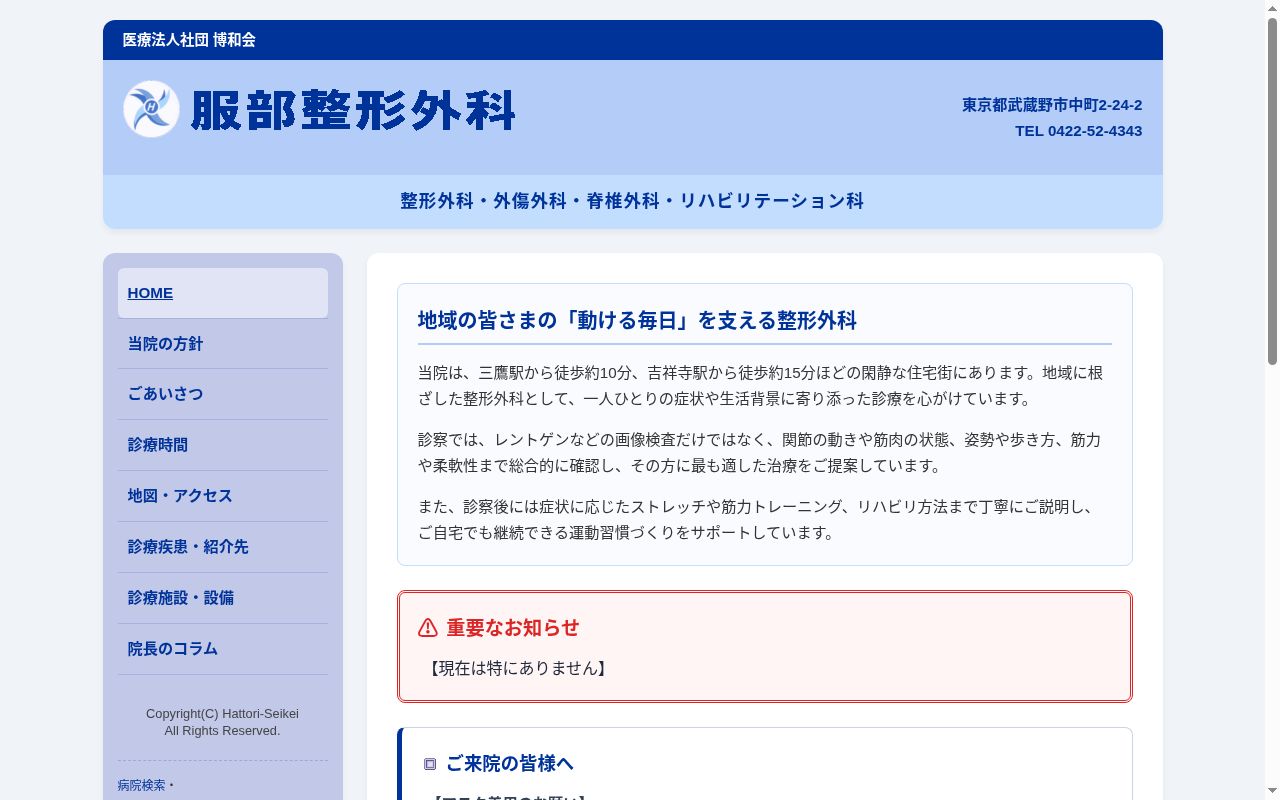Click the square icon beside ご来院の皆様へ
This screenshot has height=800, width=1280.
click(x=430, y=764)
